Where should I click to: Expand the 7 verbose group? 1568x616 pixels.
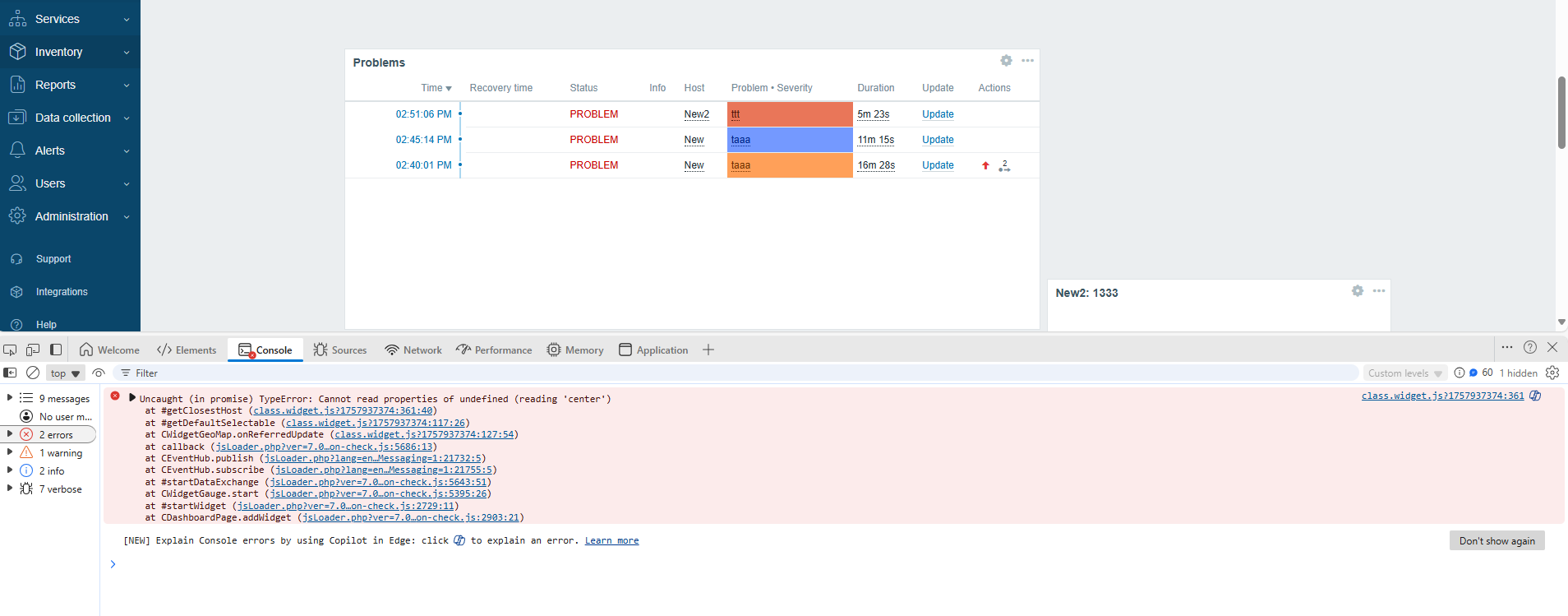[x=10, y=489]
